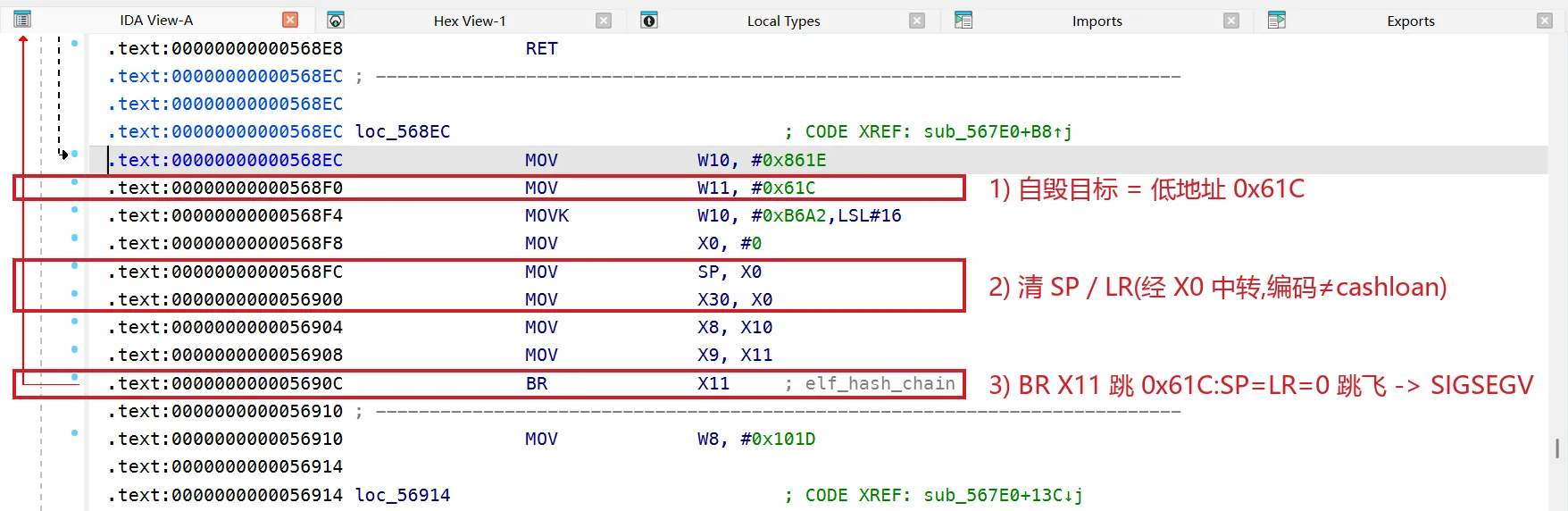Open the Imports tab

[x=1097, y=21]
